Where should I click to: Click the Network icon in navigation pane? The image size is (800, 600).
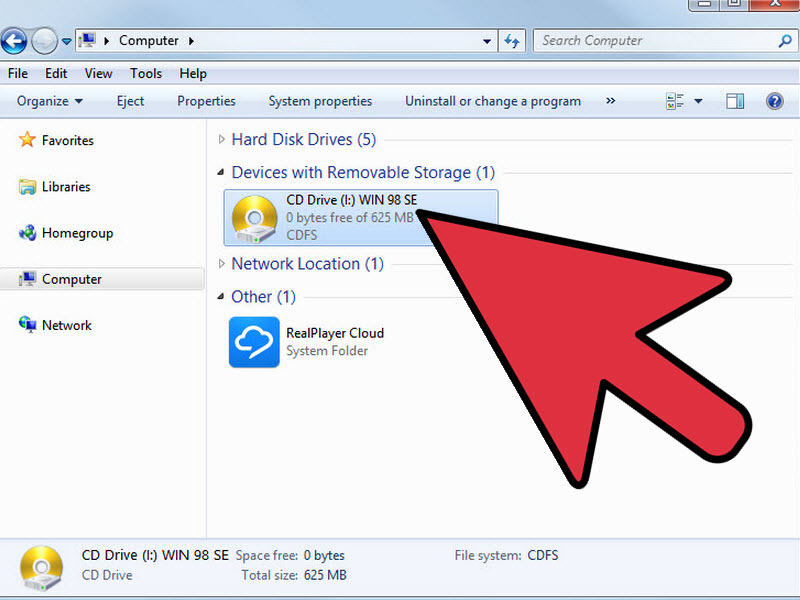point(27,324)
